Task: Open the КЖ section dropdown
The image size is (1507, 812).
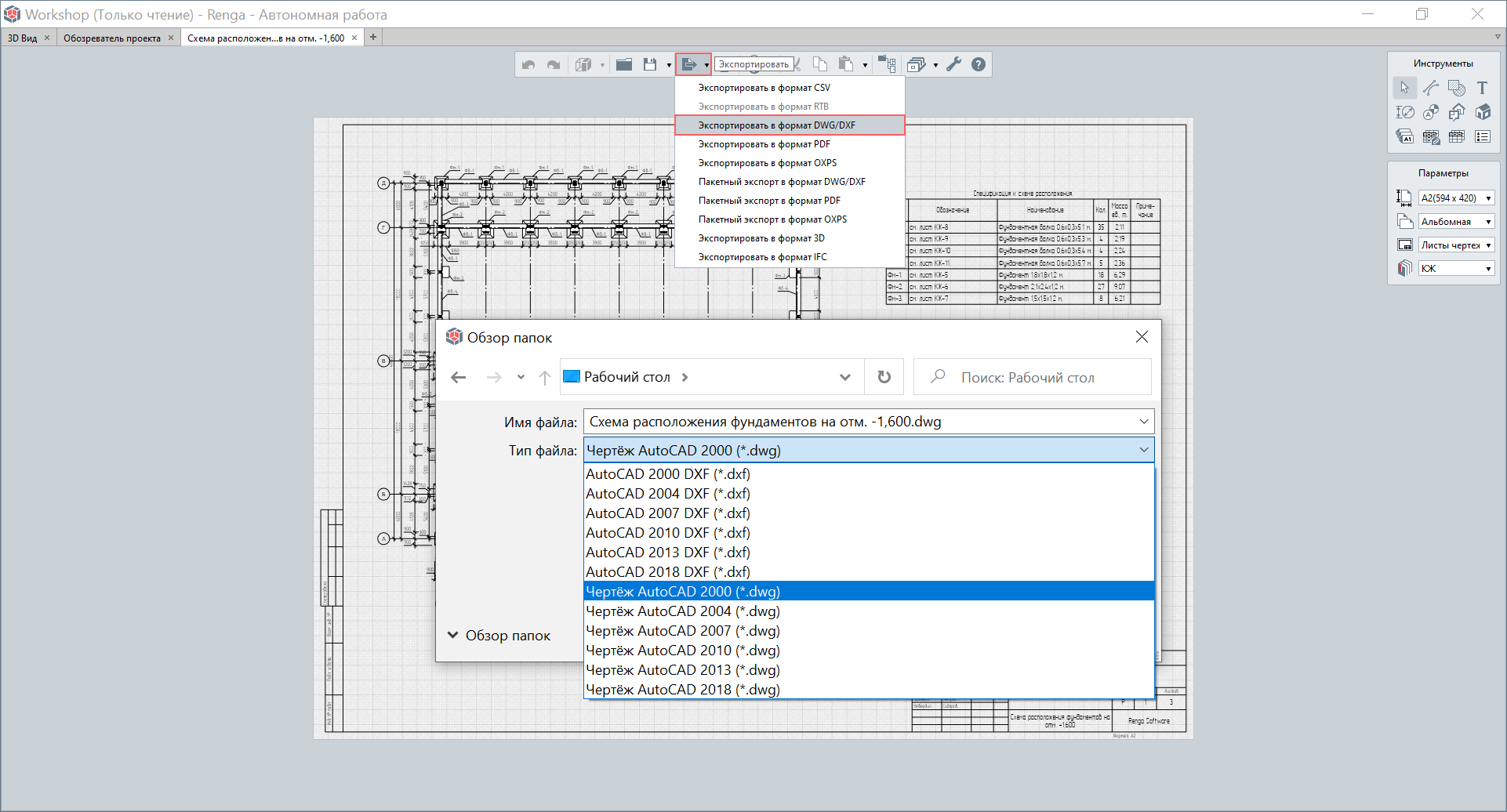Action: coord(1457,269)
